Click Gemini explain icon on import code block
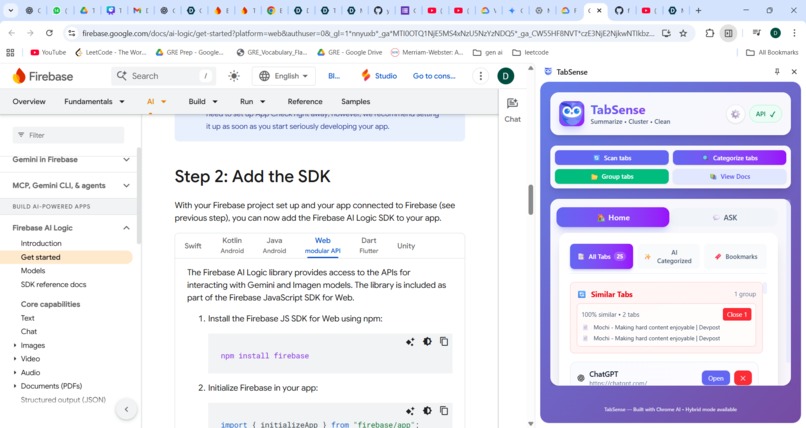This screenshot has width=806, height=428. [410, 411]
